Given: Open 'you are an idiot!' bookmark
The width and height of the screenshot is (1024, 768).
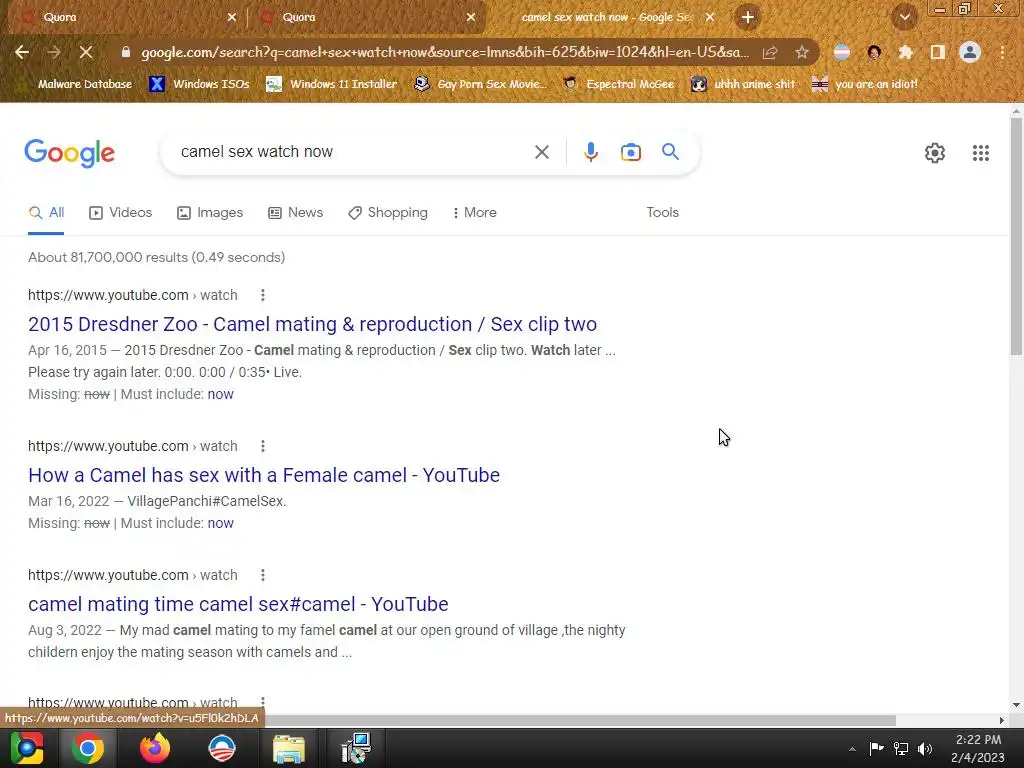Looking at the screenshot, I should point(865,84).
